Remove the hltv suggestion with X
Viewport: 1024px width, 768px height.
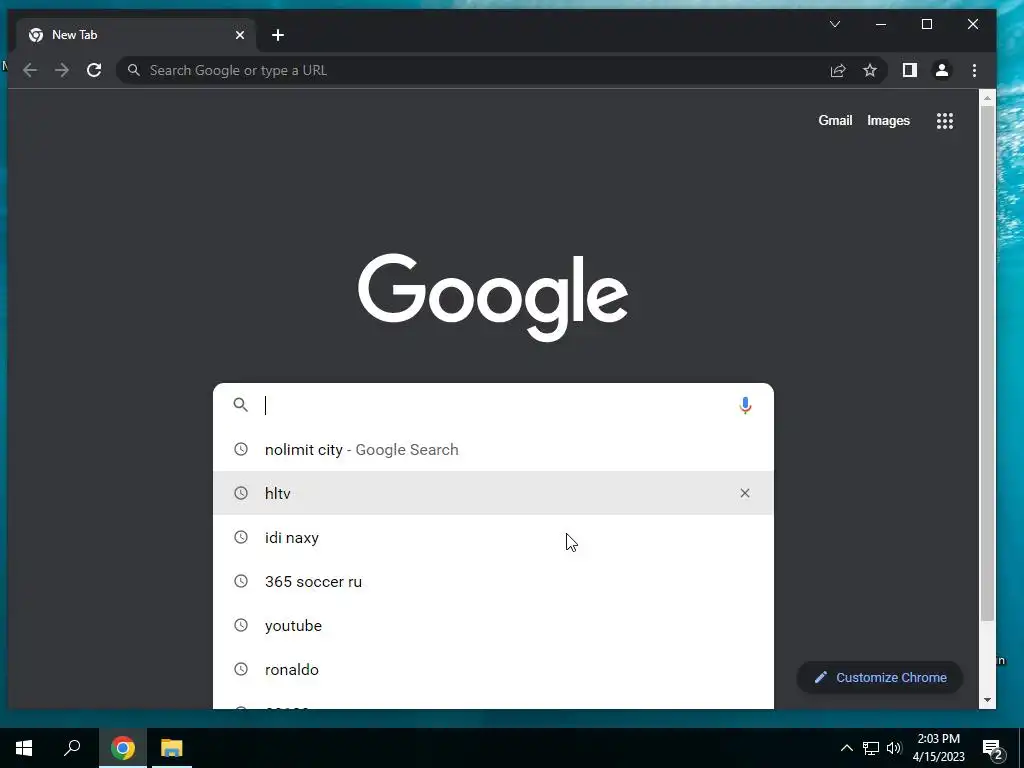click(744, 493)
